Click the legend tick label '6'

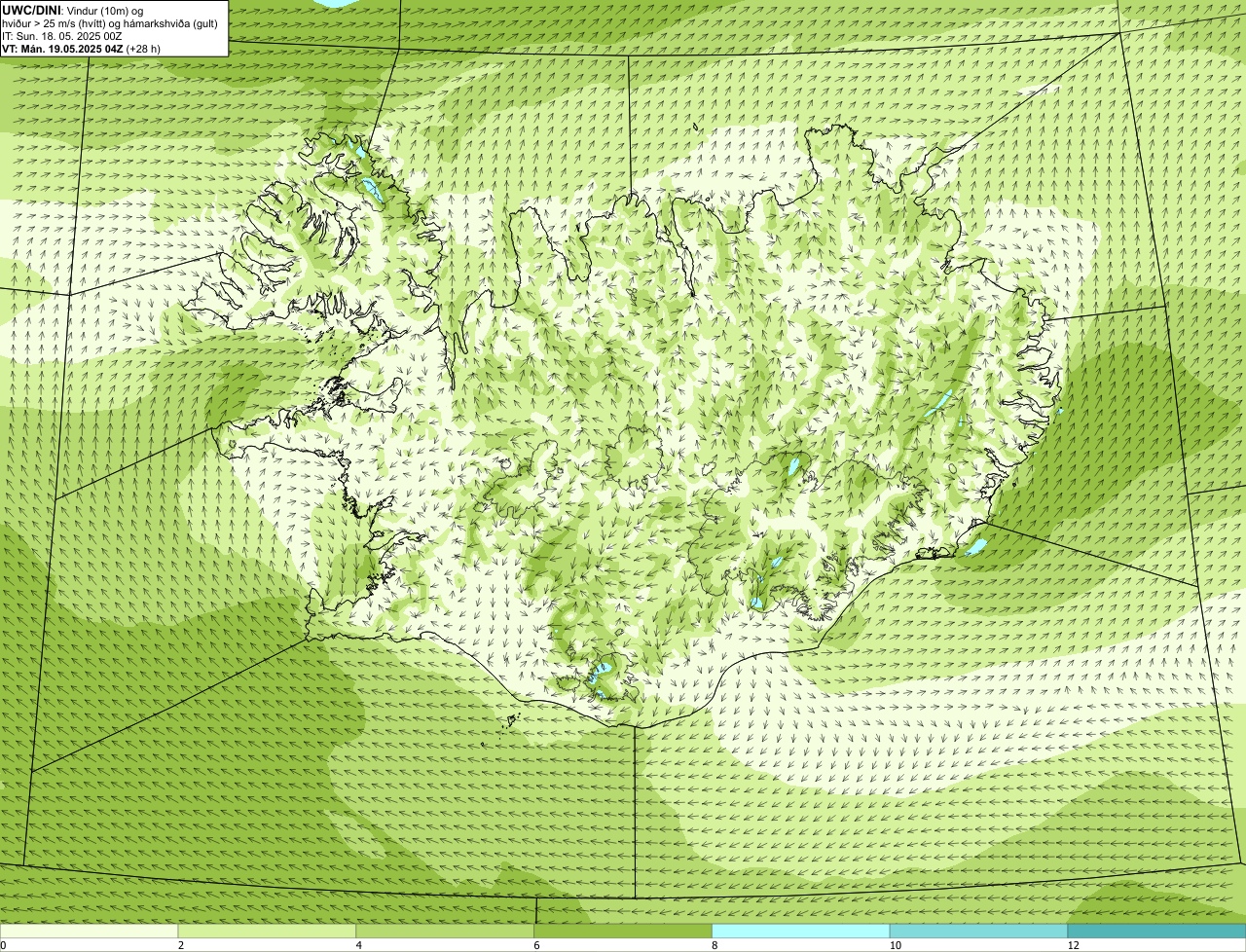pyautogui.click(x=535, y=945)
